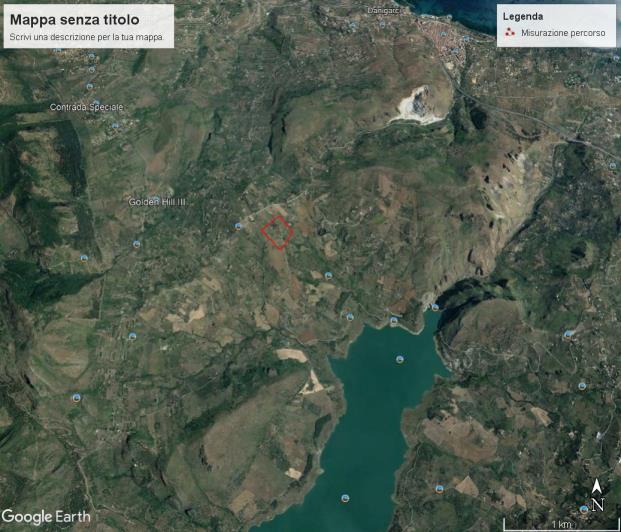Click the Google Earth logo

(46, 517)
